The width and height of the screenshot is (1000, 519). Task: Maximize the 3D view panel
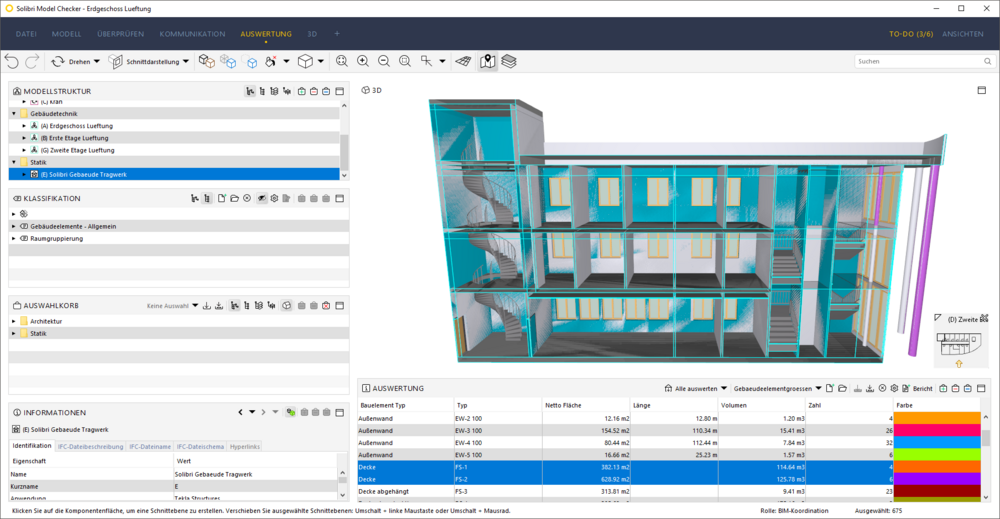click(x=982, y=91)
